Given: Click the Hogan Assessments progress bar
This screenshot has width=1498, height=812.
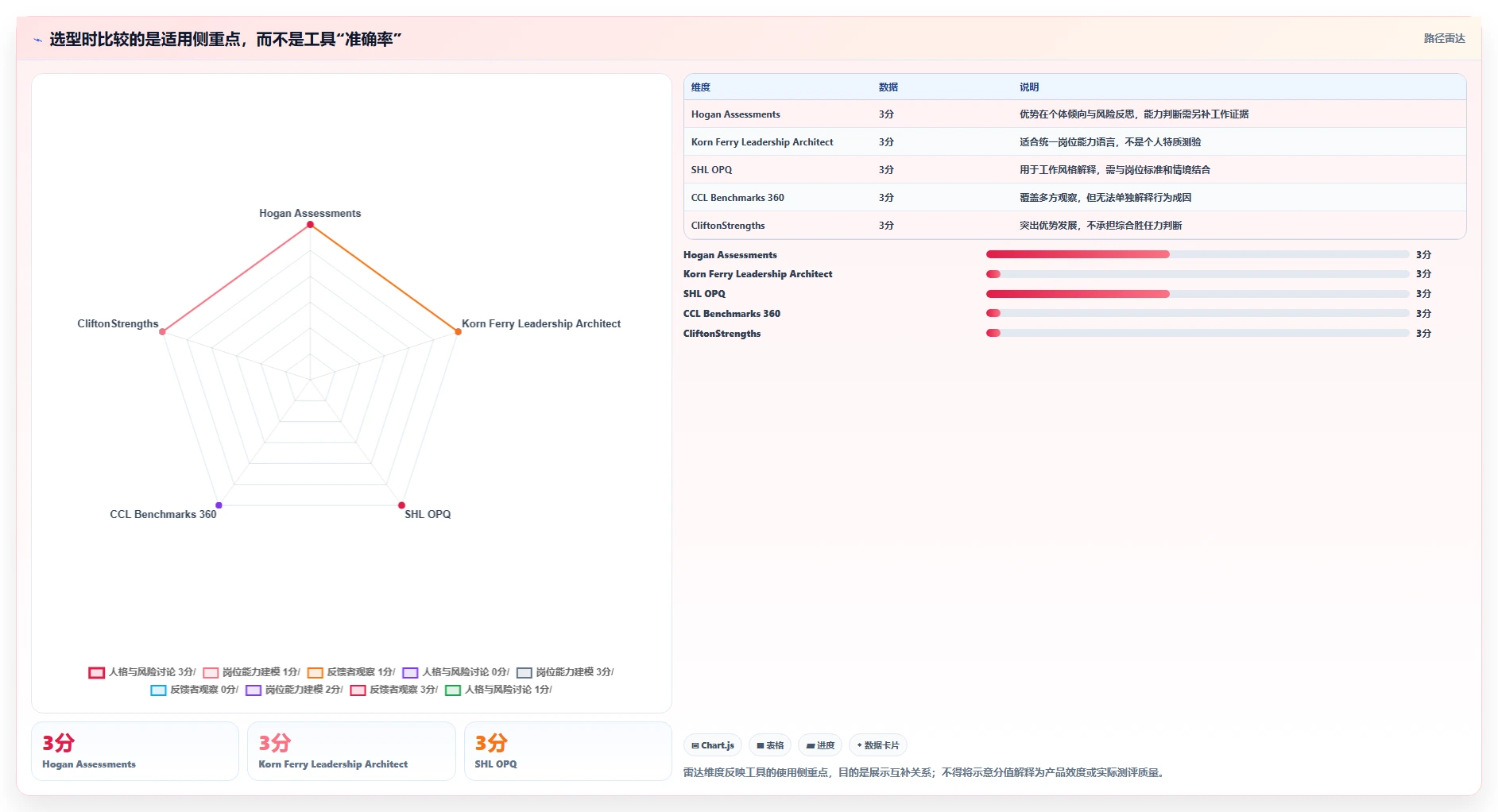Looking at the screenshot, I should click(1198, 254).
